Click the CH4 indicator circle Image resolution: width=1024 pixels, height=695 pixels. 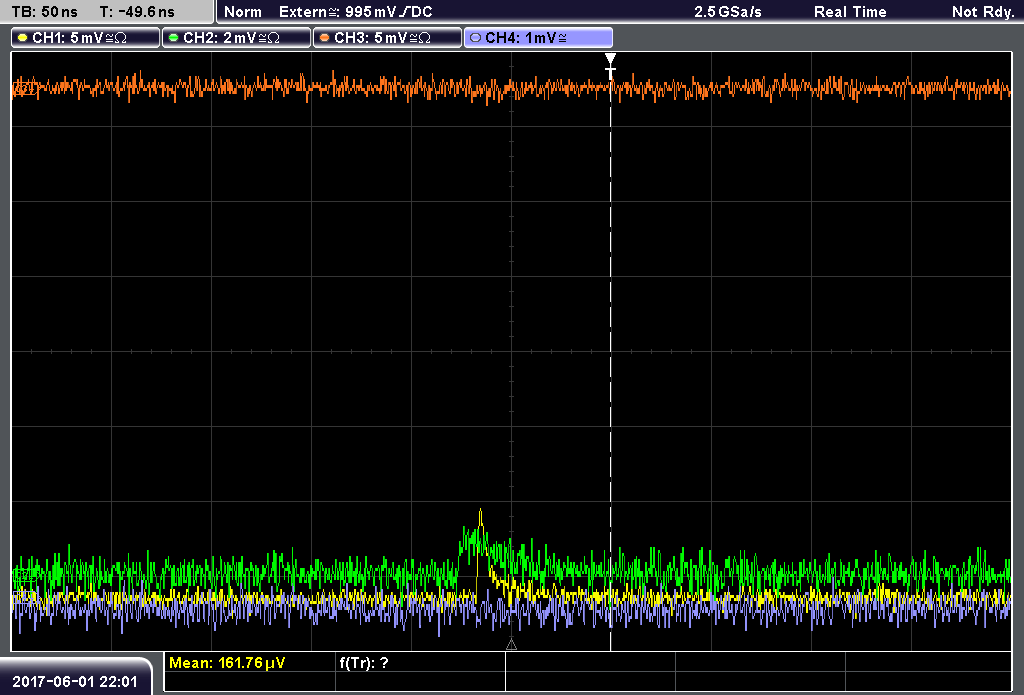point(475,38)
